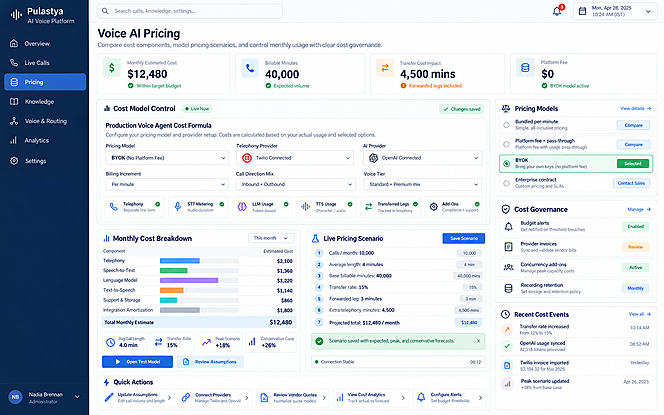Click the Avg Call Length clock icon
The width and height of the screenshot is (664, 415).
coord(111,342)
